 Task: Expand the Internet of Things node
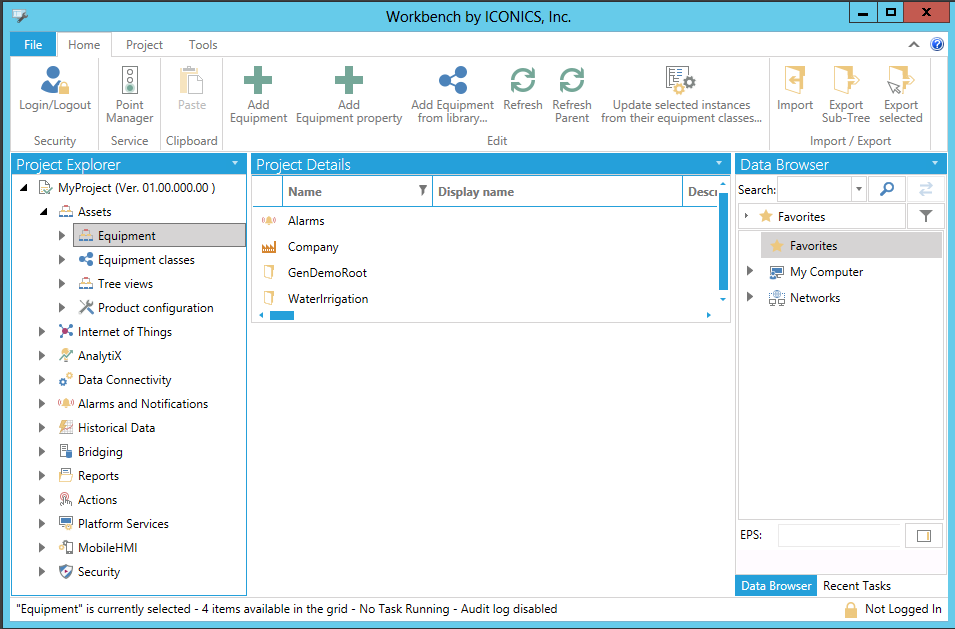tap(42, 332)
